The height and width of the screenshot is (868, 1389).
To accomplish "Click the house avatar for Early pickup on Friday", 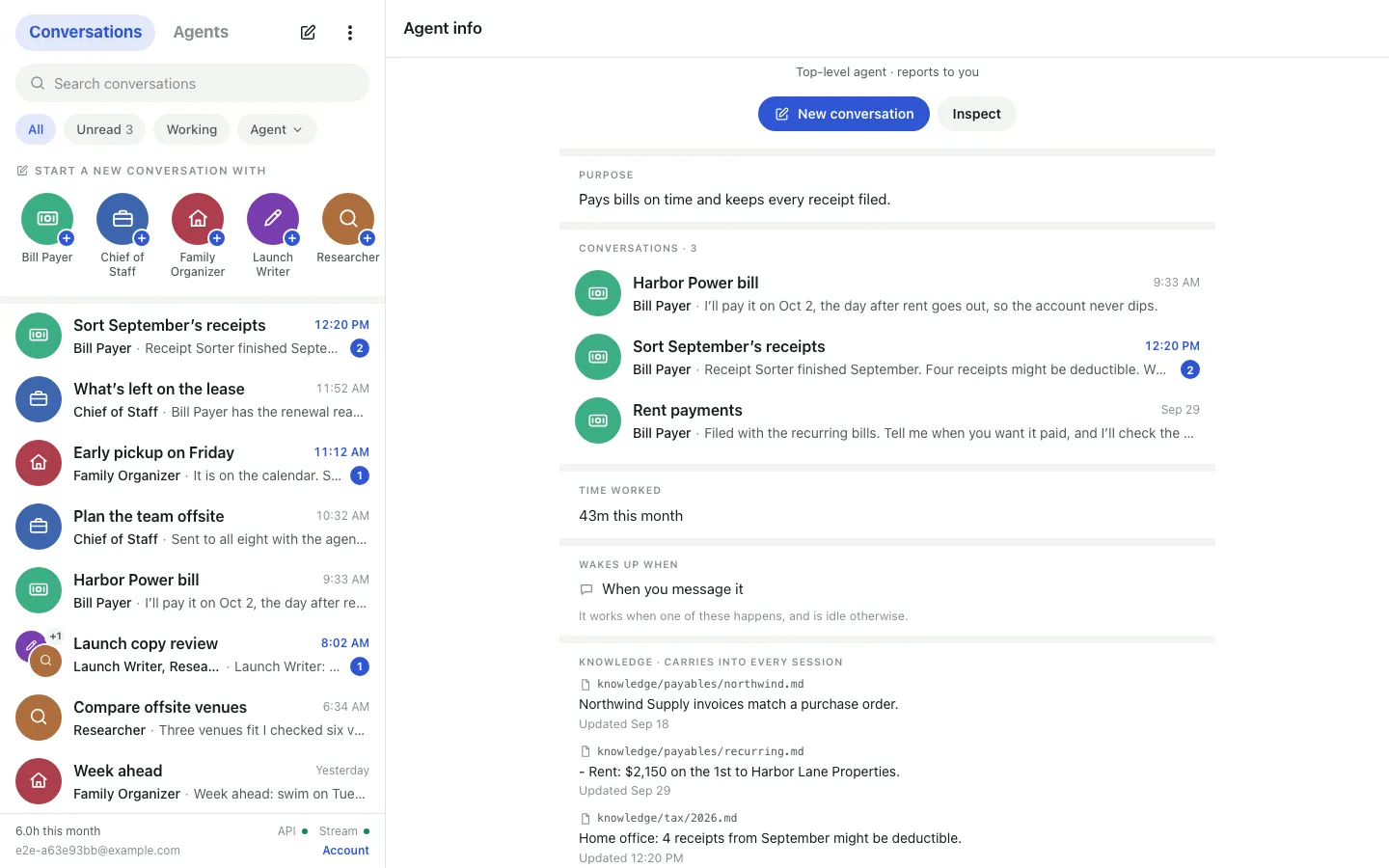I will click(39, 463).
